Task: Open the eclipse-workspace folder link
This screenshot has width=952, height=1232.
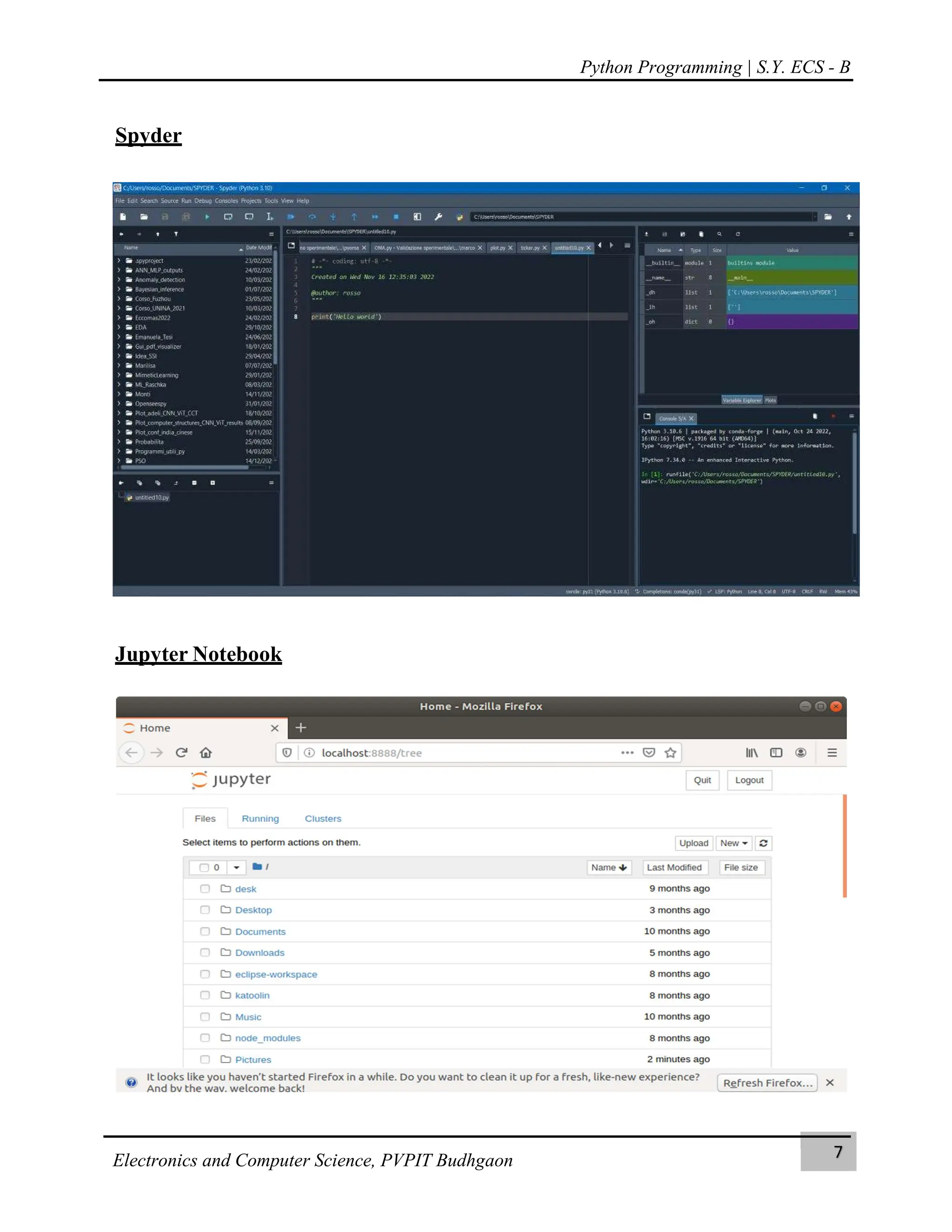Action: click(276, 974)
